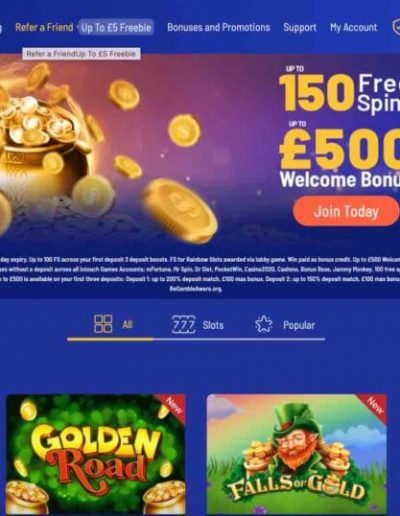Viewport: 400px width, 516px height.
Task: Click the Popular star icon
Action: 264,324
